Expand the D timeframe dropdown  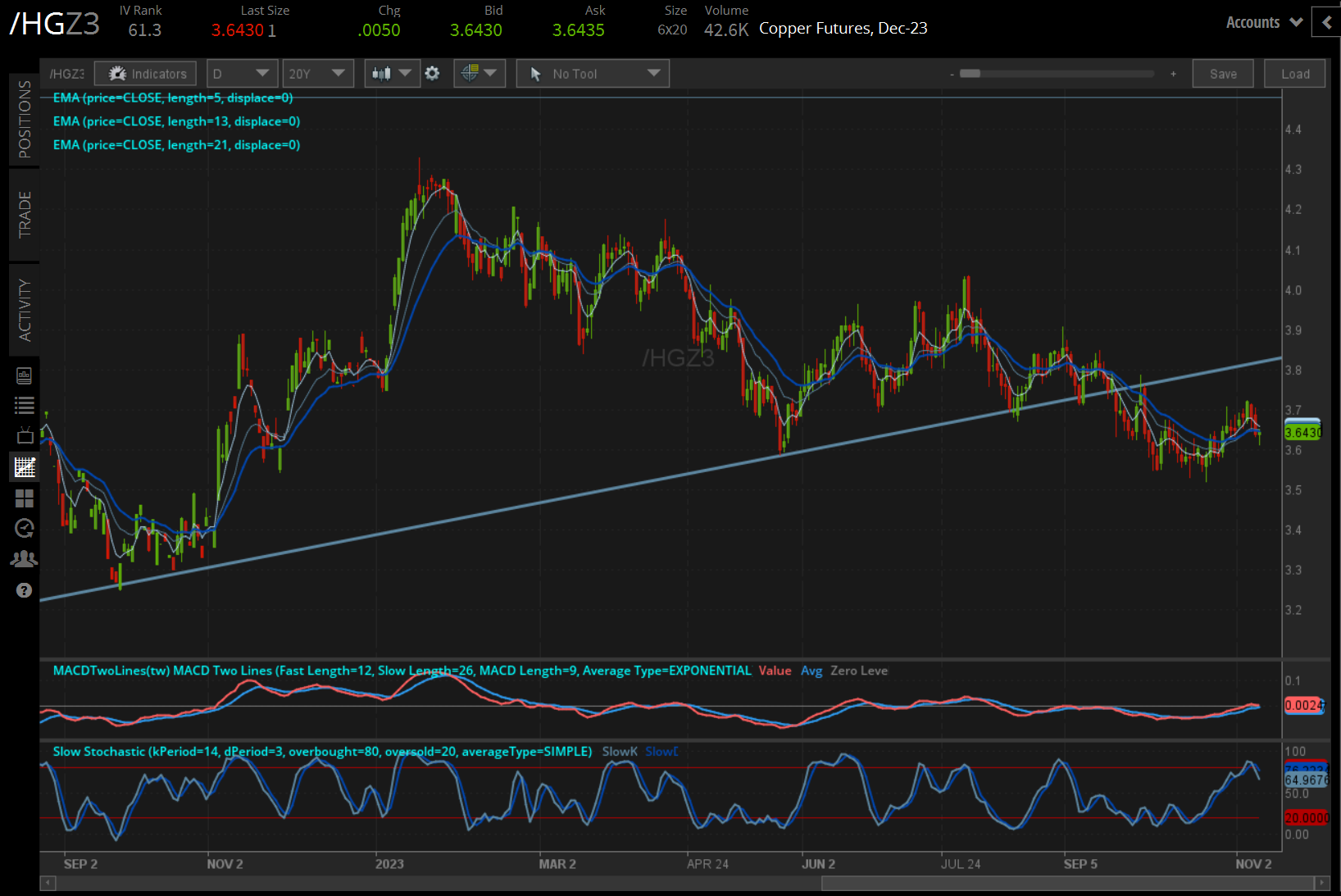tap(242, 74)
